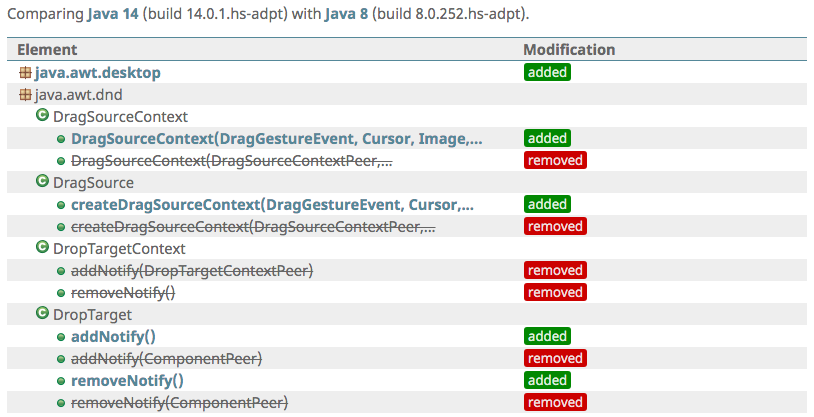Click the method bullet before addNotify(ComponentPeer)

coord(61,359)
